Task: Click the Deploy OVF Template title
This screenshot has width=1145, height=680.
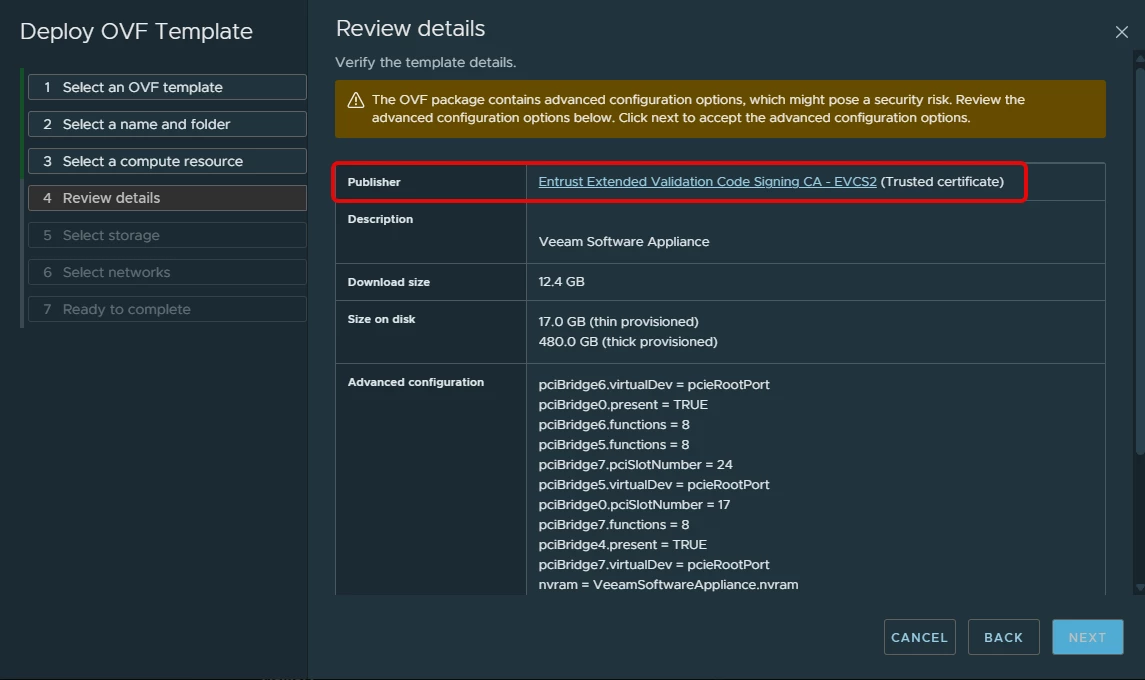Action: (137, 31)
